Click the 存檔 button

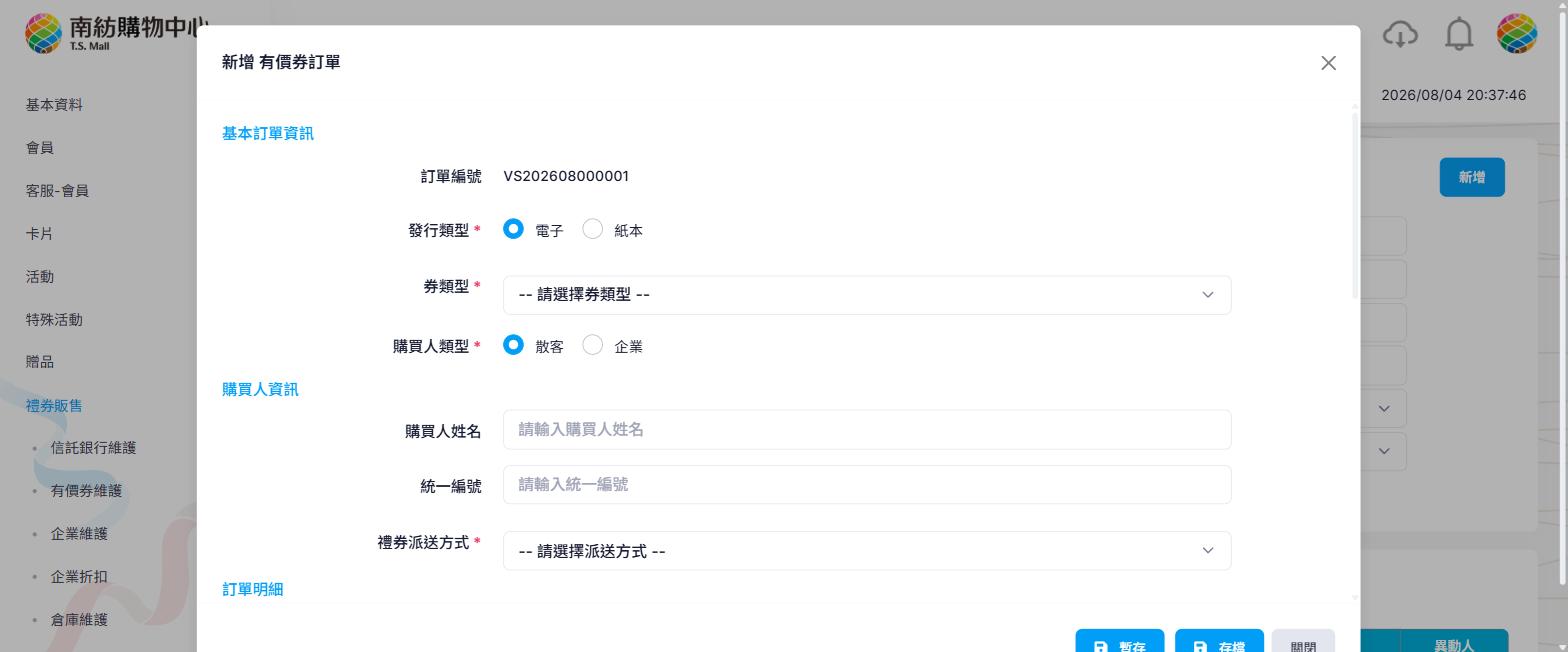pyautogui.click(x=1219, y=641)
